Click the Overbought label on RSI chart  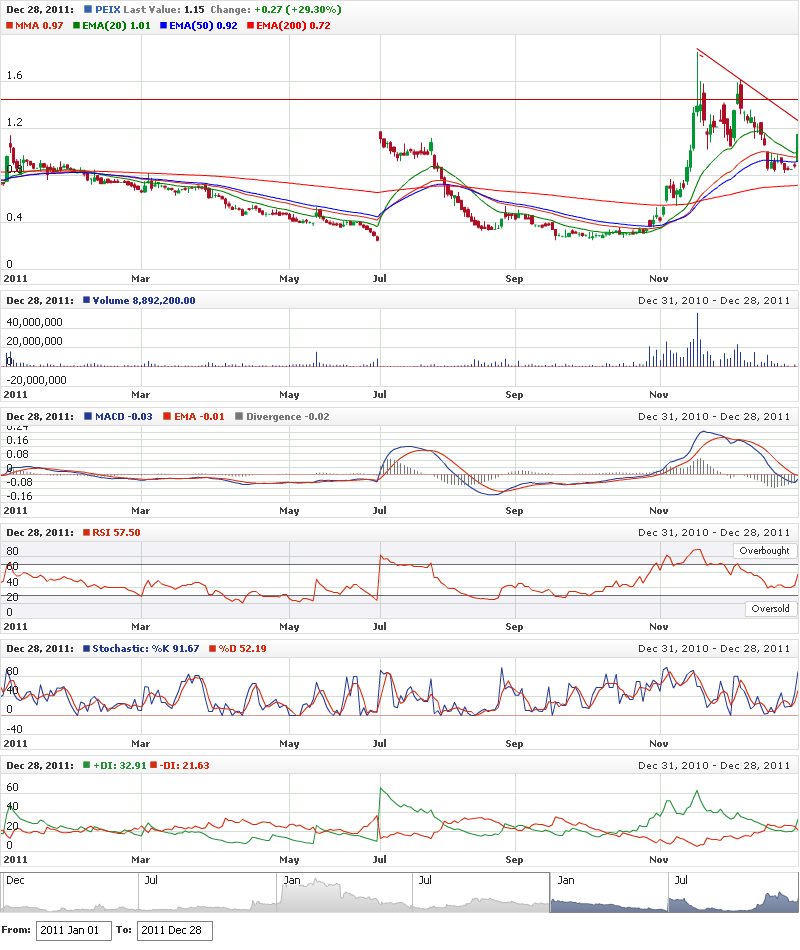pyautogui.click(x=765, y=551)
